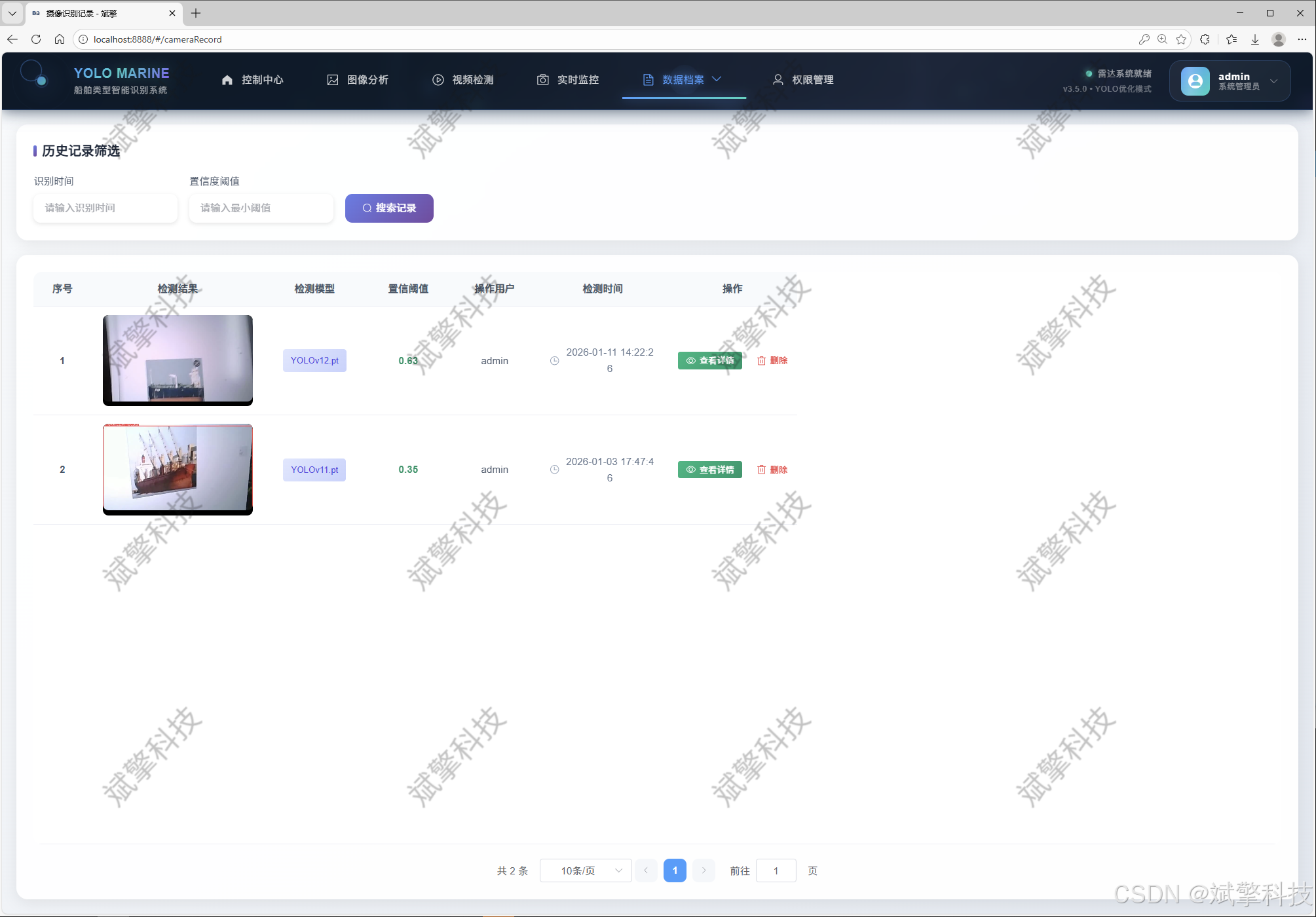This screenshot has width=1316, height=917.
Task: Click the favorites star in address bar
Action: coord(1181,39)
